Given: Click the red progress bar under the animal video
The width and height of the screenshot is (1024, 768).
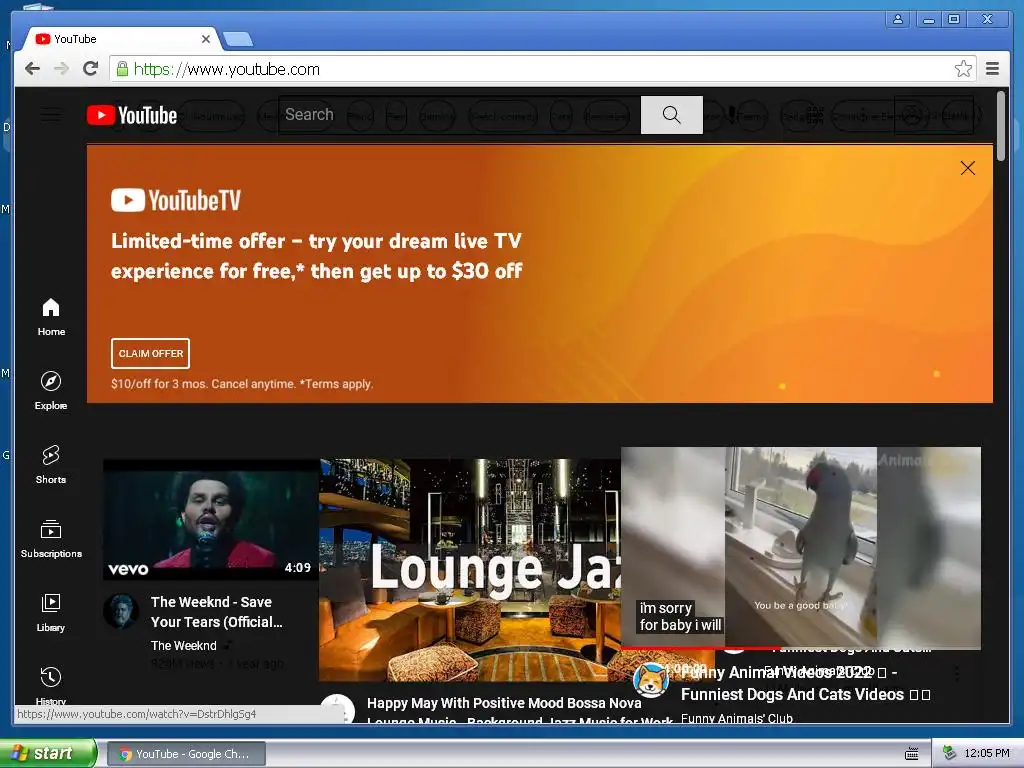Looking at the screenshot, I should pyautogui.click(x=700, y=648).
